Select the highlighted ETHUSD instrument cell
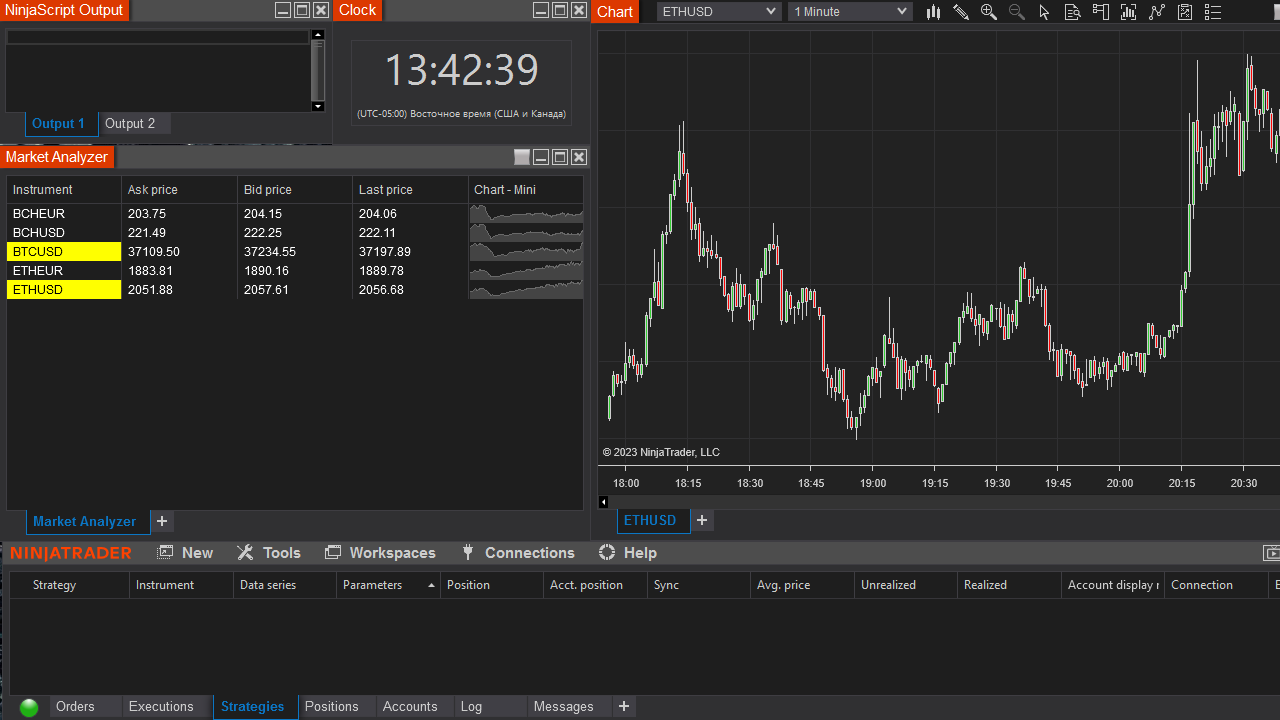Viewport: 1280px width, 720px height. point(64,290)
